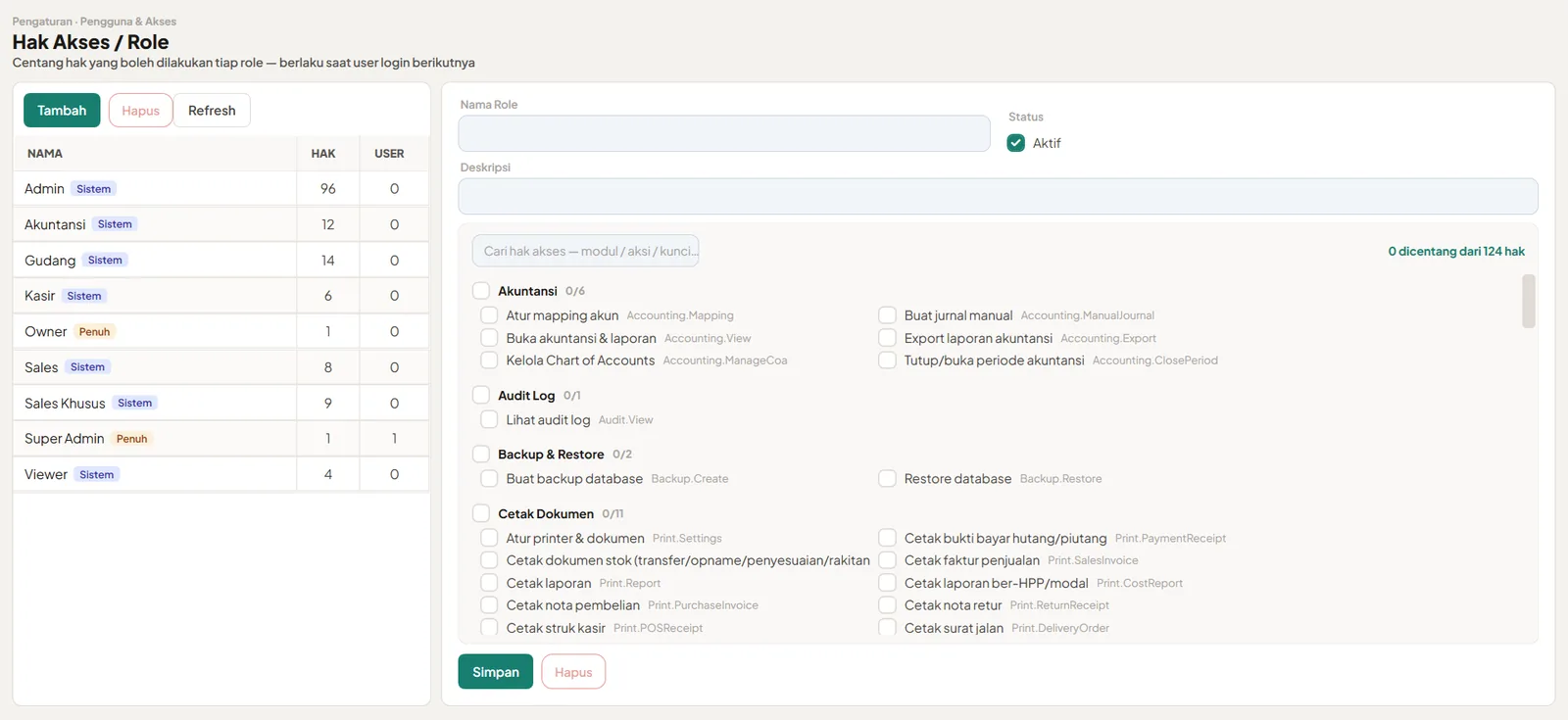
Task: Check the Akuntansi group checkbox
Action: click(481, 291)
